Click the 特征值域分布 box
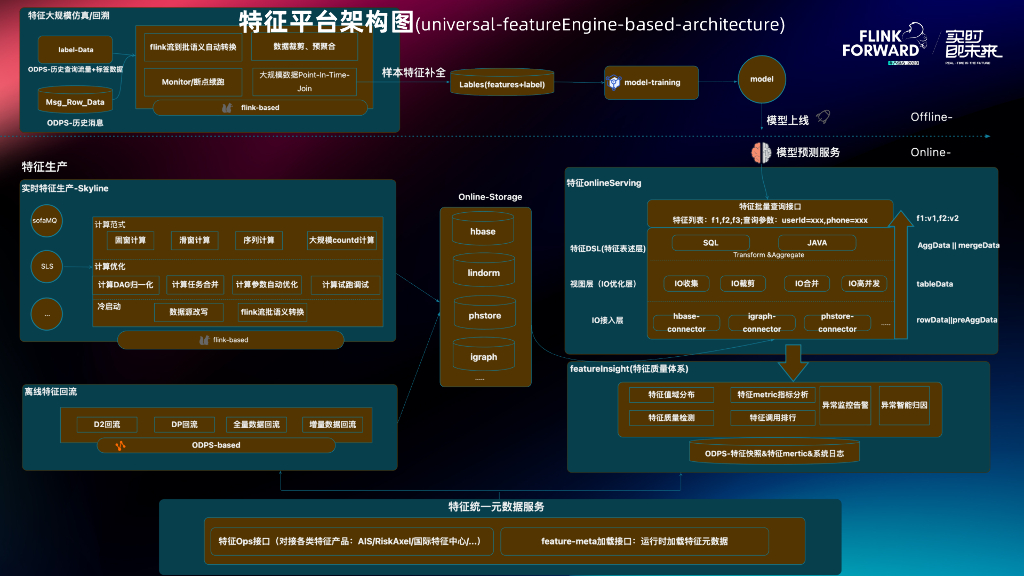The image size is (1024, 576). coord(671,395)
